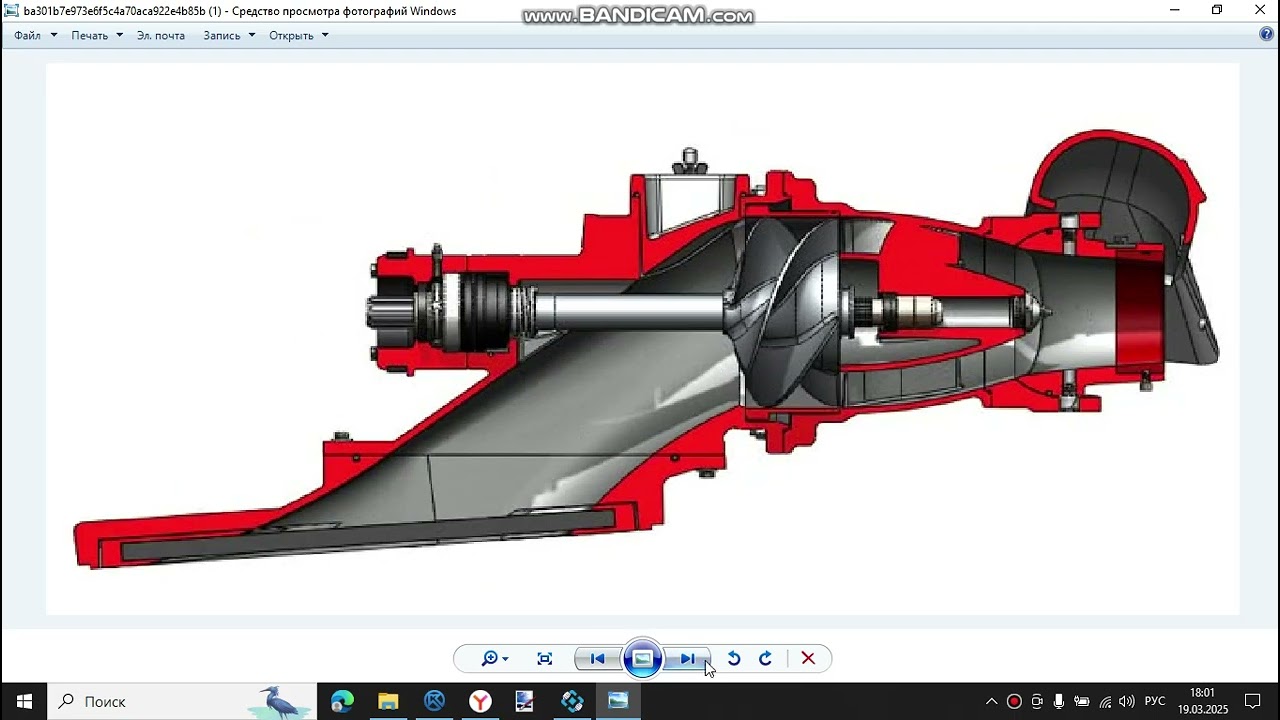Open the notification center icon
The height and width of the screenshot is (720, 1280).
1252,701
